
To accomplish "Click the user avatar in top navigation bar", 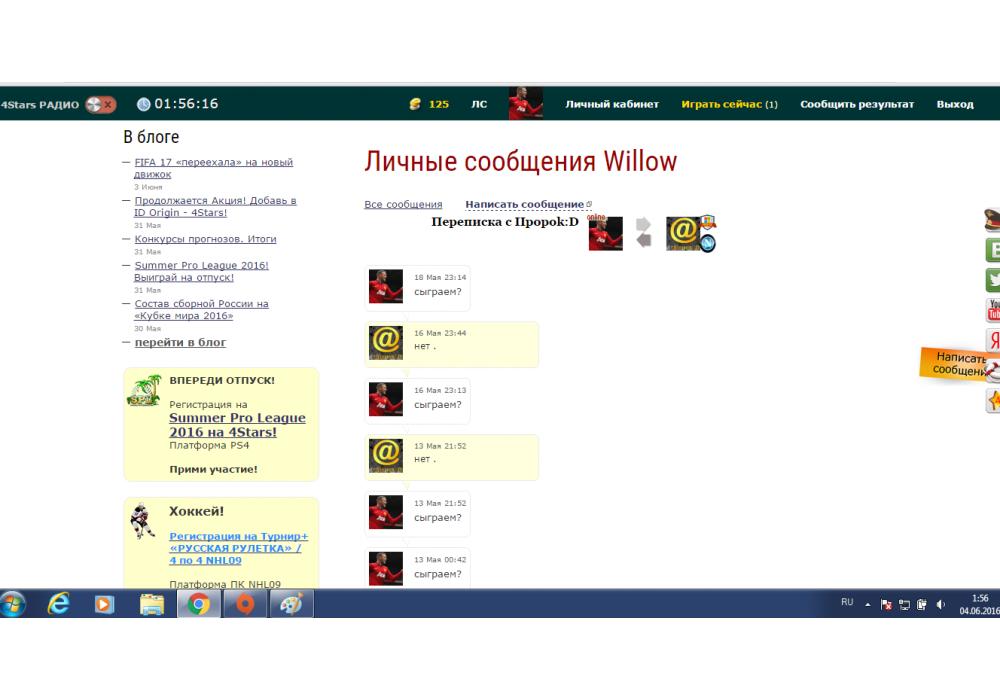I will pos(526,103).
